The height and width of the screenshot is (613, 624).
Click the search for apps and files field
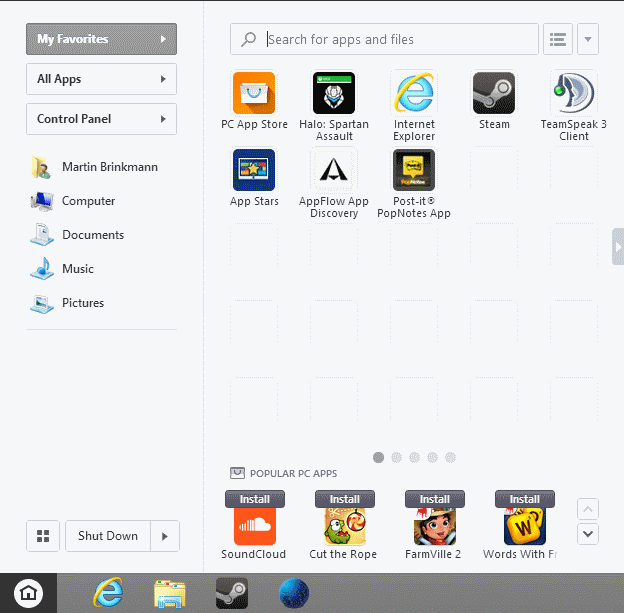pyautogui.click(x=384, y=39)
